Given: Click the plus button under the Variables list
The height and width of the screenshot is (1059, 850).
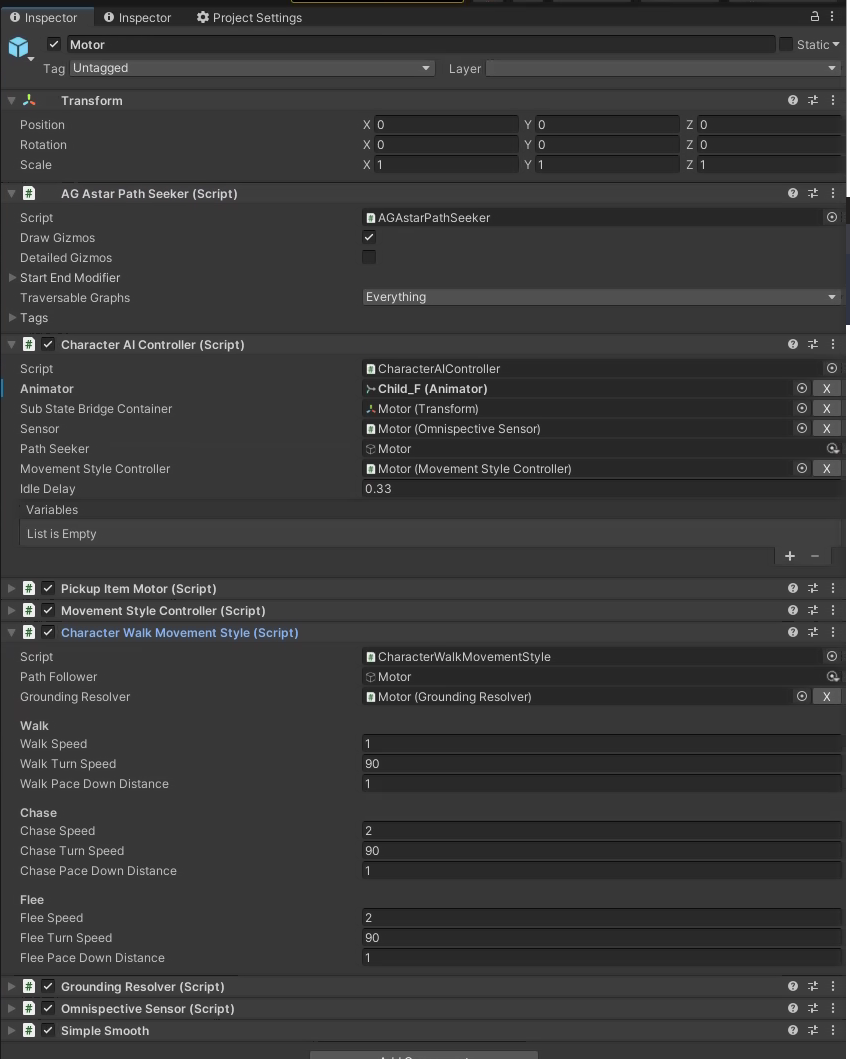Looking at the screenshot, I should click(789, 556).
